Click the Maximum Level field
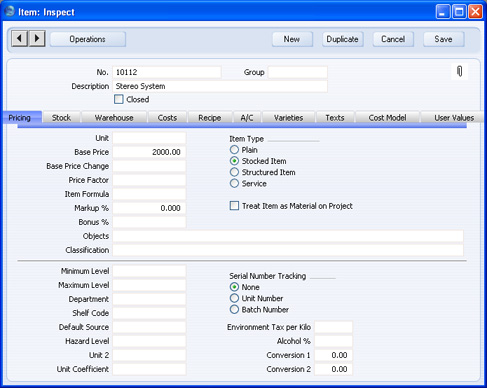487x388 pixels. (x=149, y=285)
